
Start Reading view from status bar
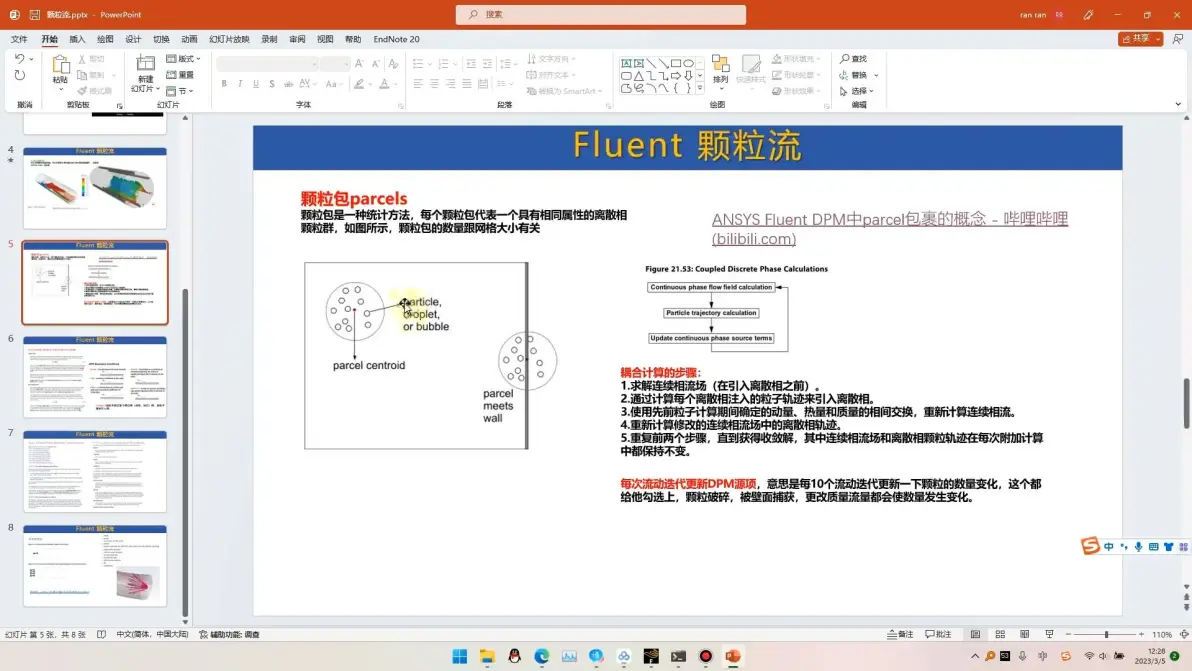(x=1024, y=634)
